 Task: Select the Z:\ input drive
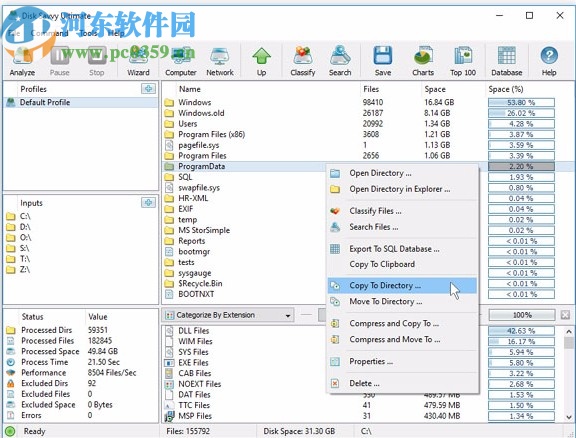pyautogui.click(x=25, y=269)
